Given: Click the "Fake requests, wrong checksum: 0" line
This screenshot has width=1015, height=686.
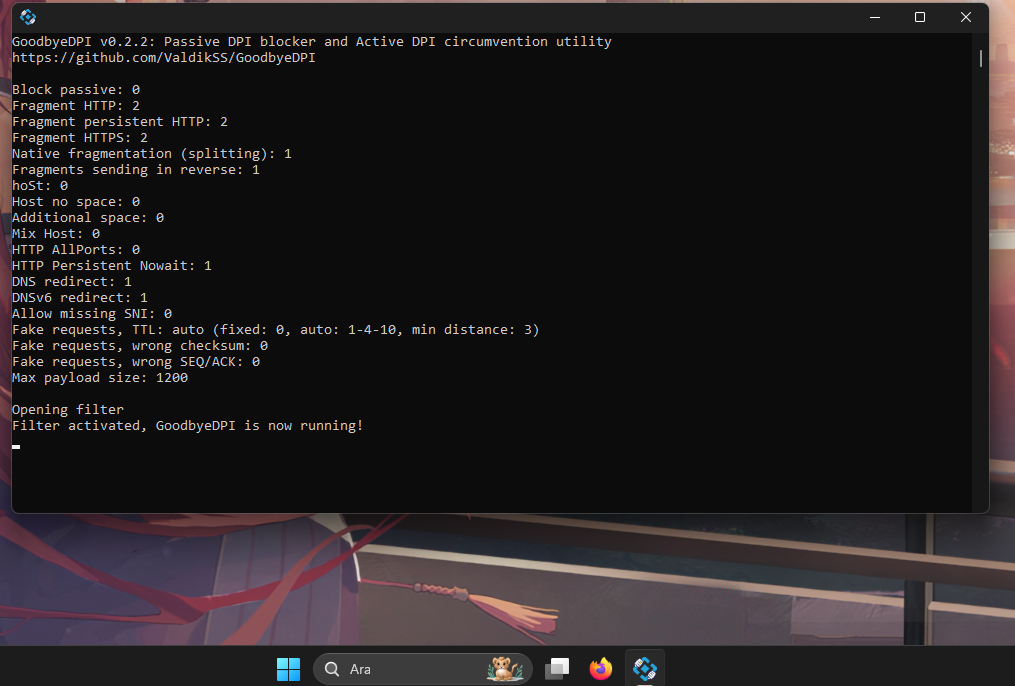Looking at the screenshot, I should coord(140,346).
